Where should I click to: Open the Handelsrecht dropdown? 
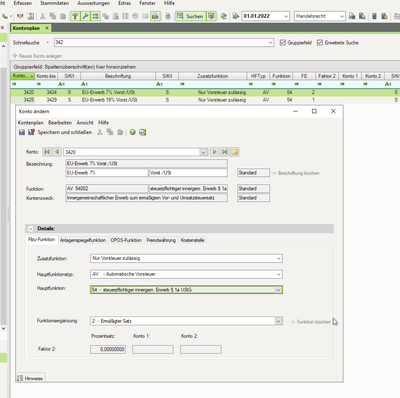tap(342, 16)
